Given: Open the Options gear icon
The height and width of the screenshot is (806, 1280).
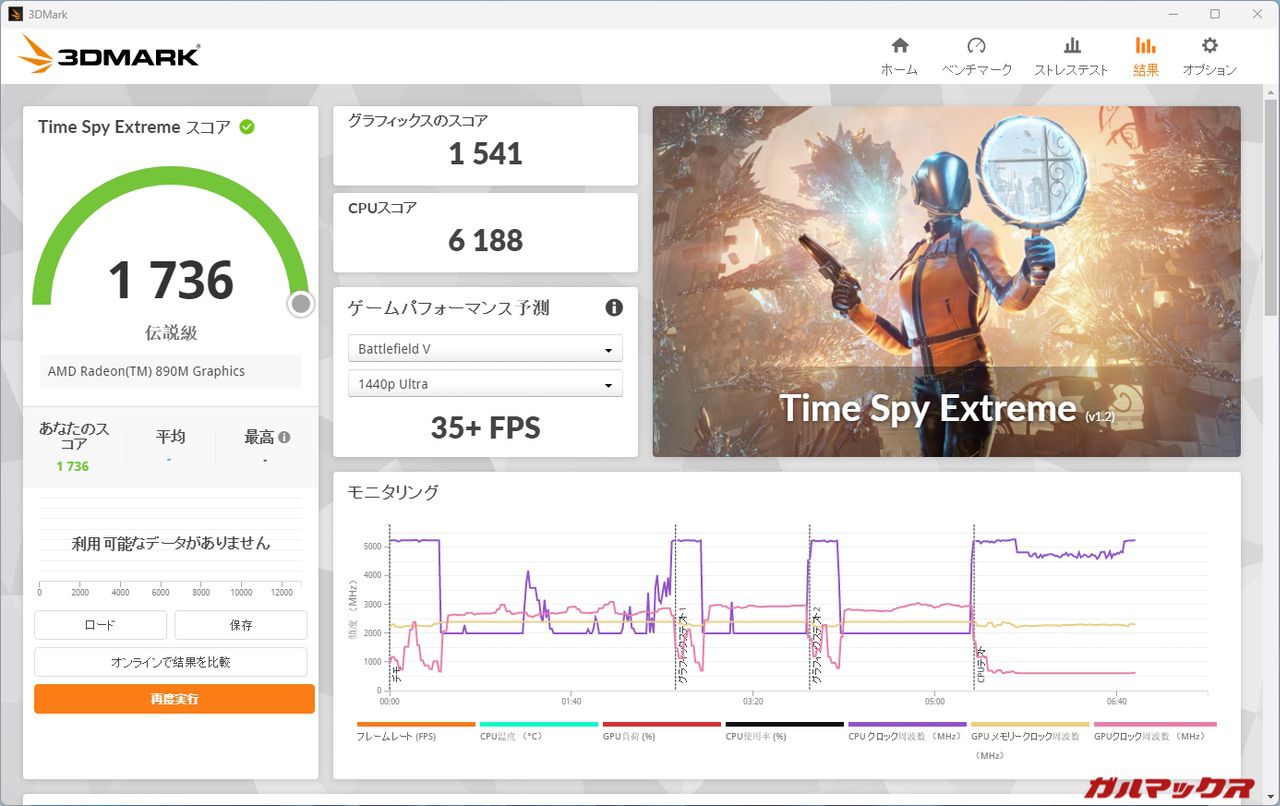Looking at the screenshot, I should tap(1209, 46).
